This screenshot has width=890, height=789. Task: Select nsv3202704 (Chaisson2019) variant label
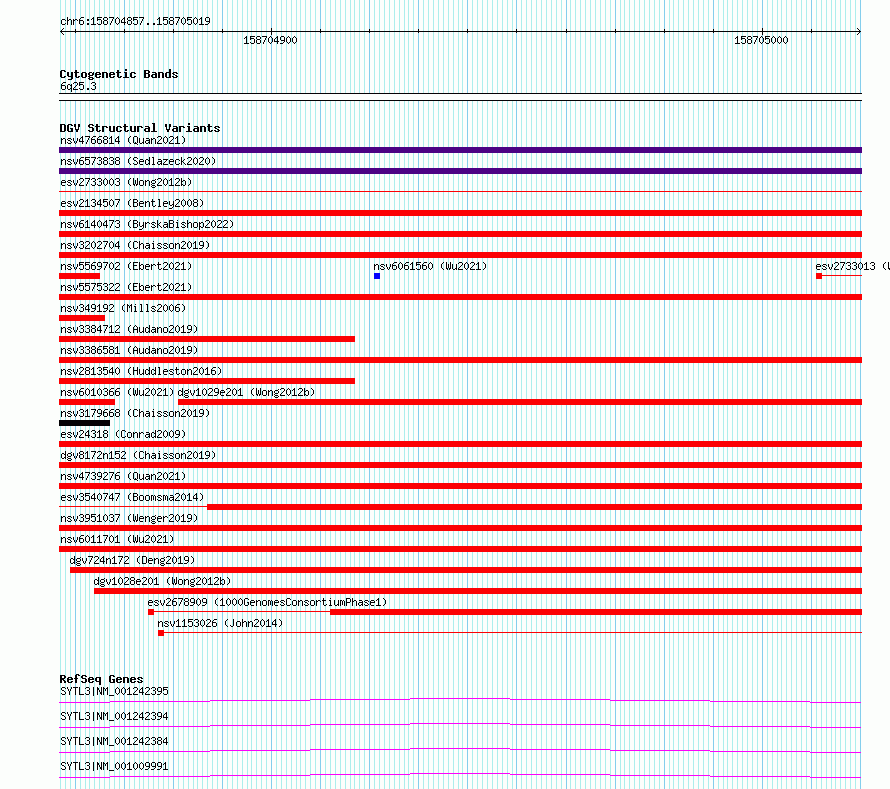point(135,245)
